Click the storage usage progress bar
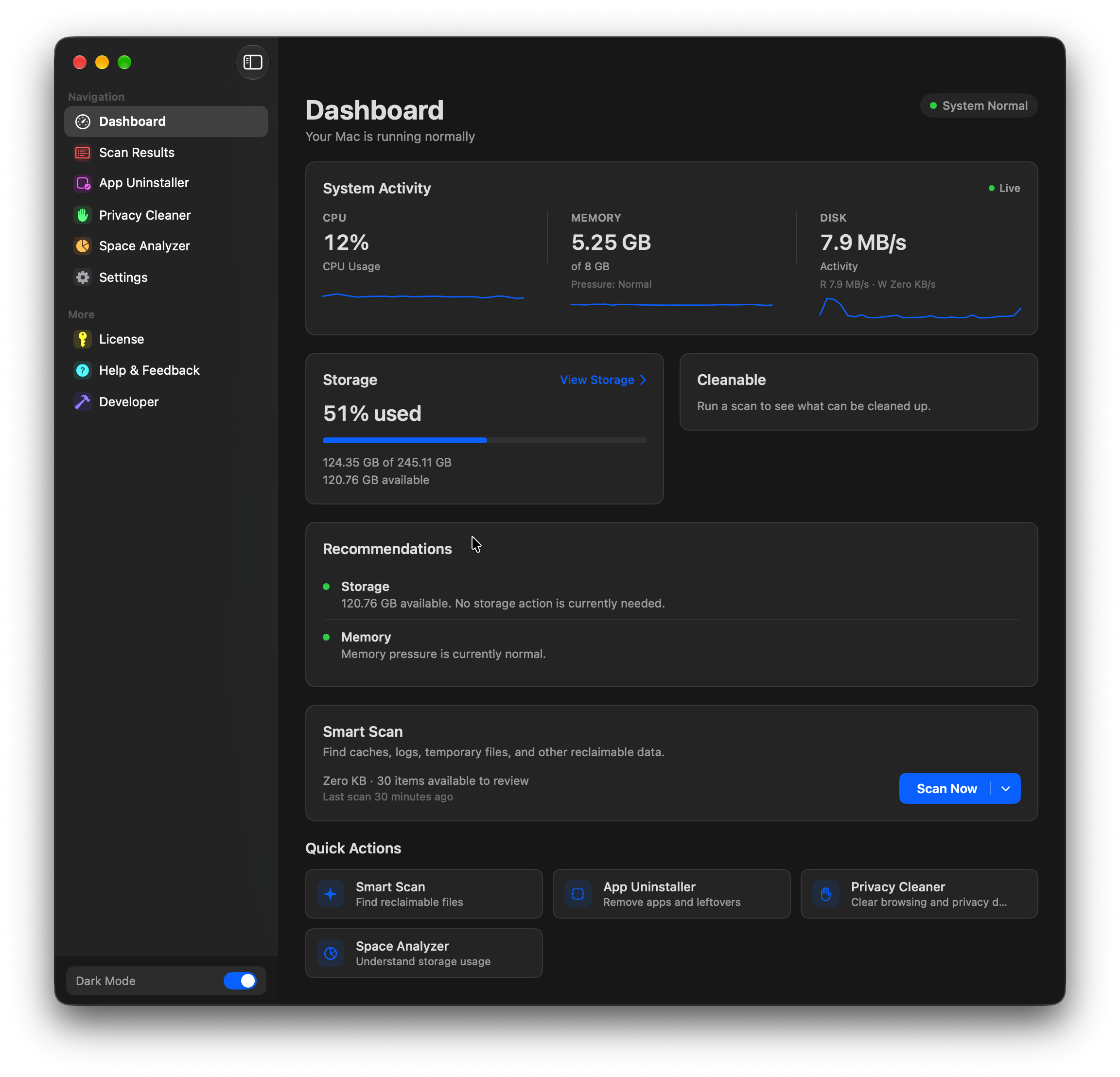This screenshot has width=1120, height=1077. click(x=485, y=440)
